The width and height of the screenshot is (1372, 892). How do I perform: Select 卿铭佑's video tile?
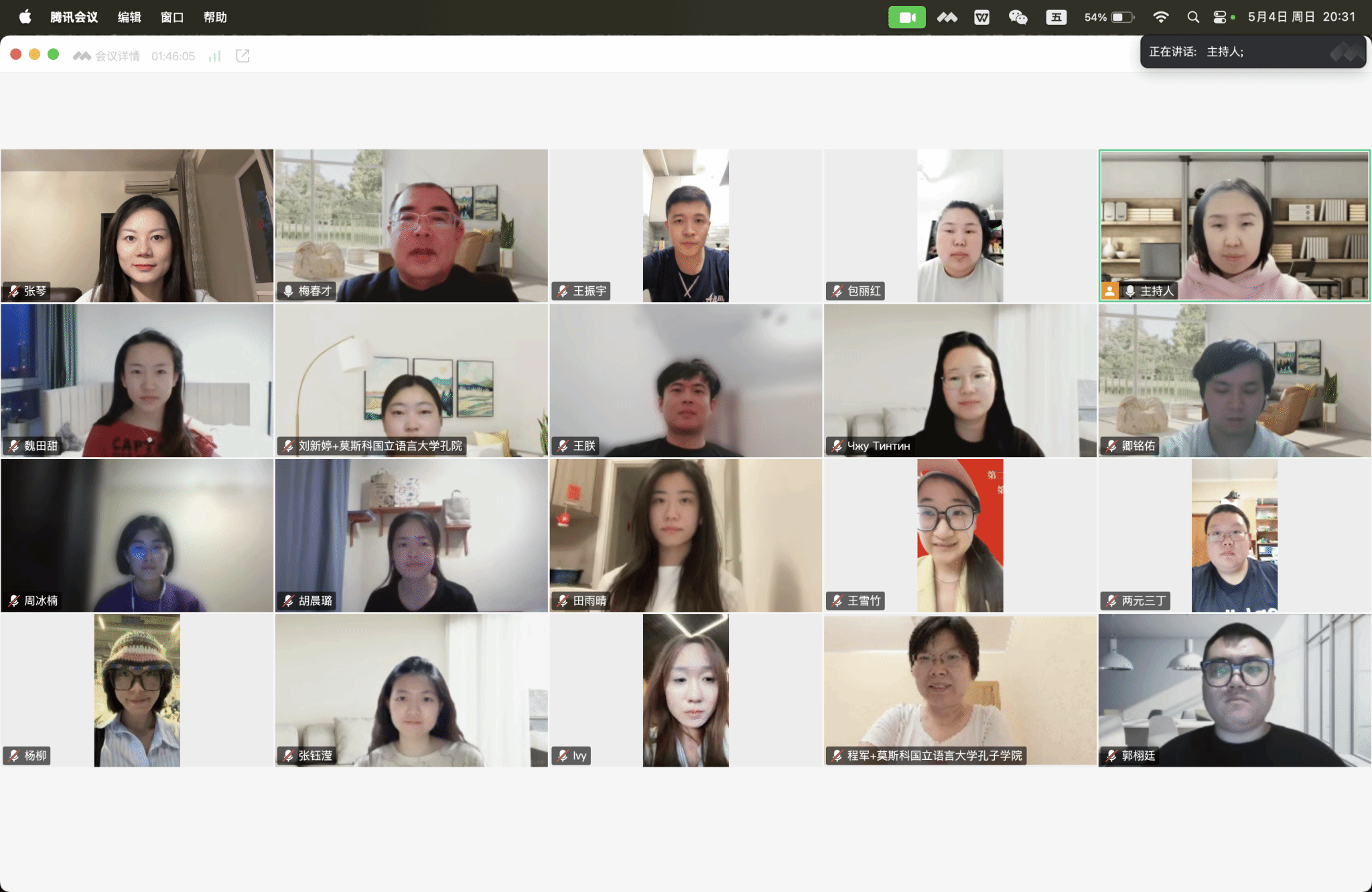pos(1235,381)
